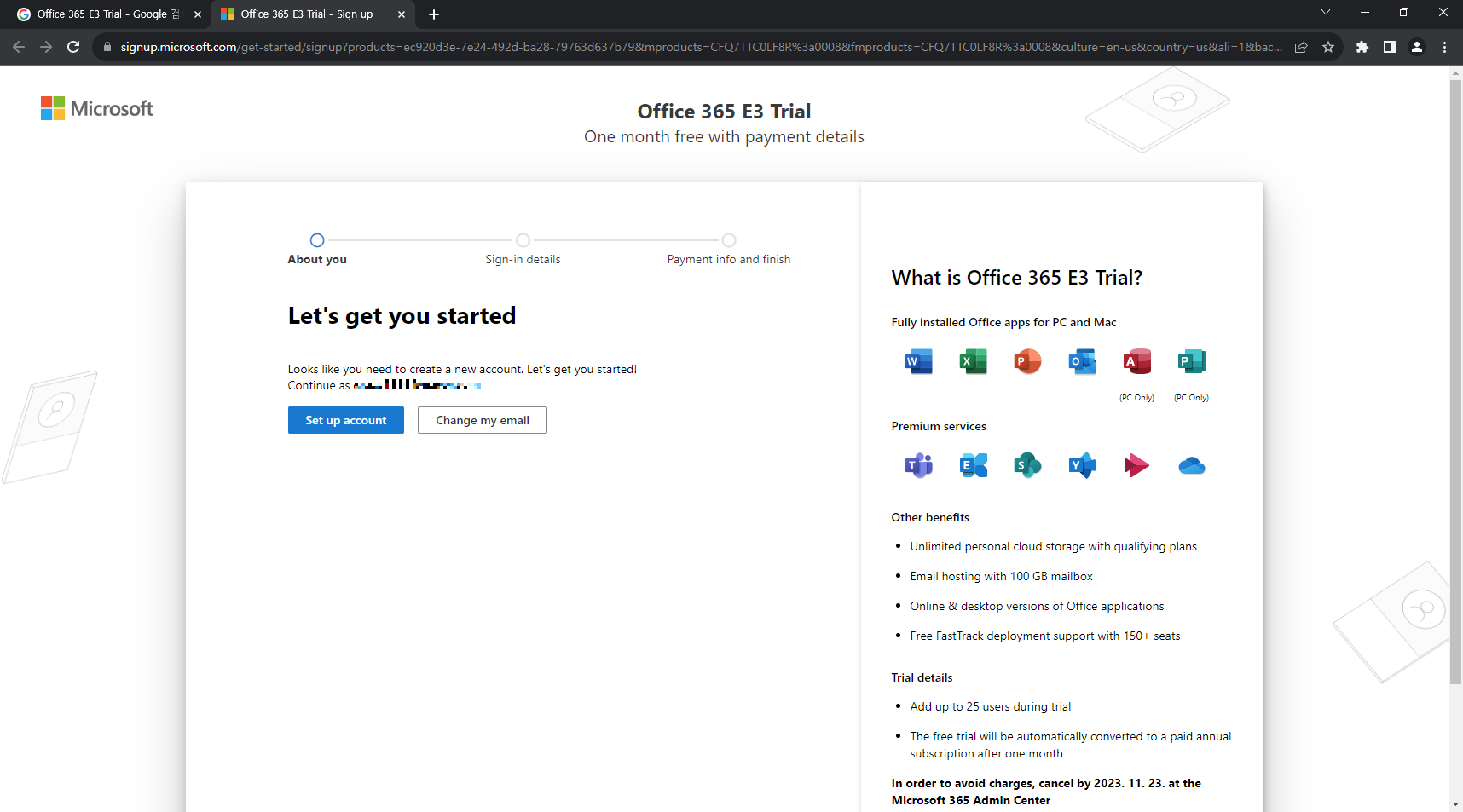Click 'Email hosting with 100 GB mailbox' text
This screenshot has width=1463, height=812.
click(1001, 577)
